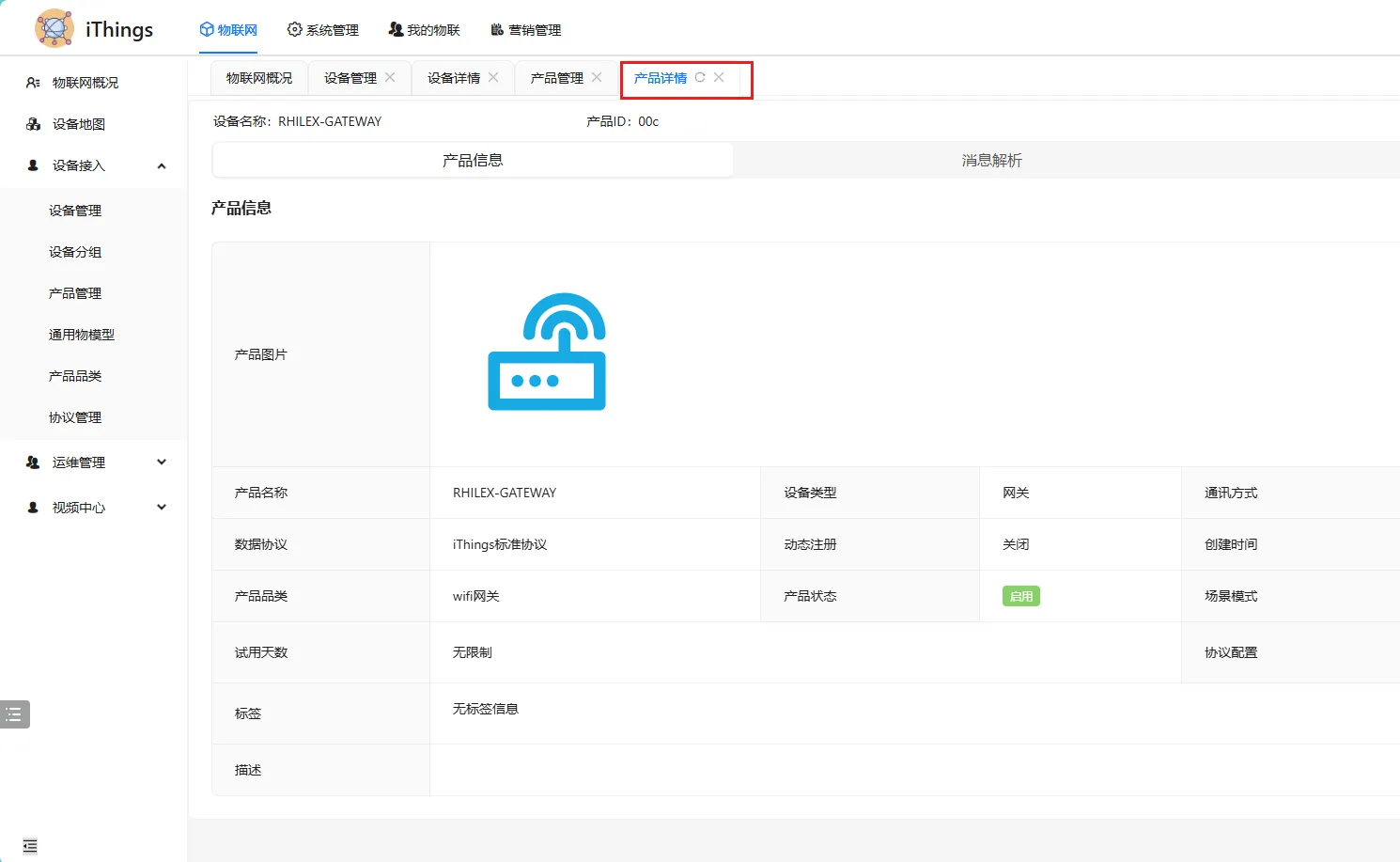The image size is (1400, 862).
Task: Collapse sidebar using bottom-left menu icon
Action: (x=30, y=846)
